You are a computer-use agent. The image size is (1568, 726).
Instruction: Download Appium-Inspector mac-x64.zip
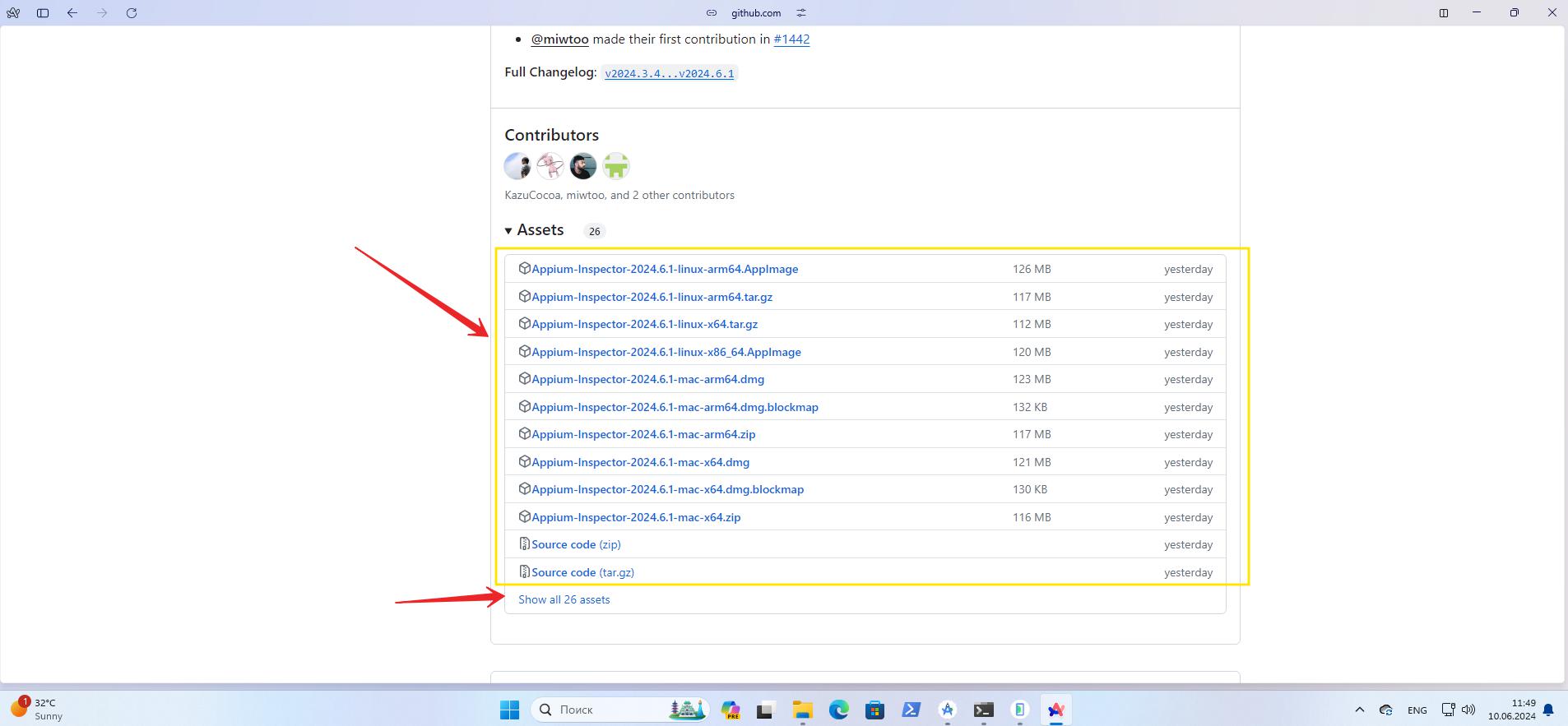click(636, 517)
